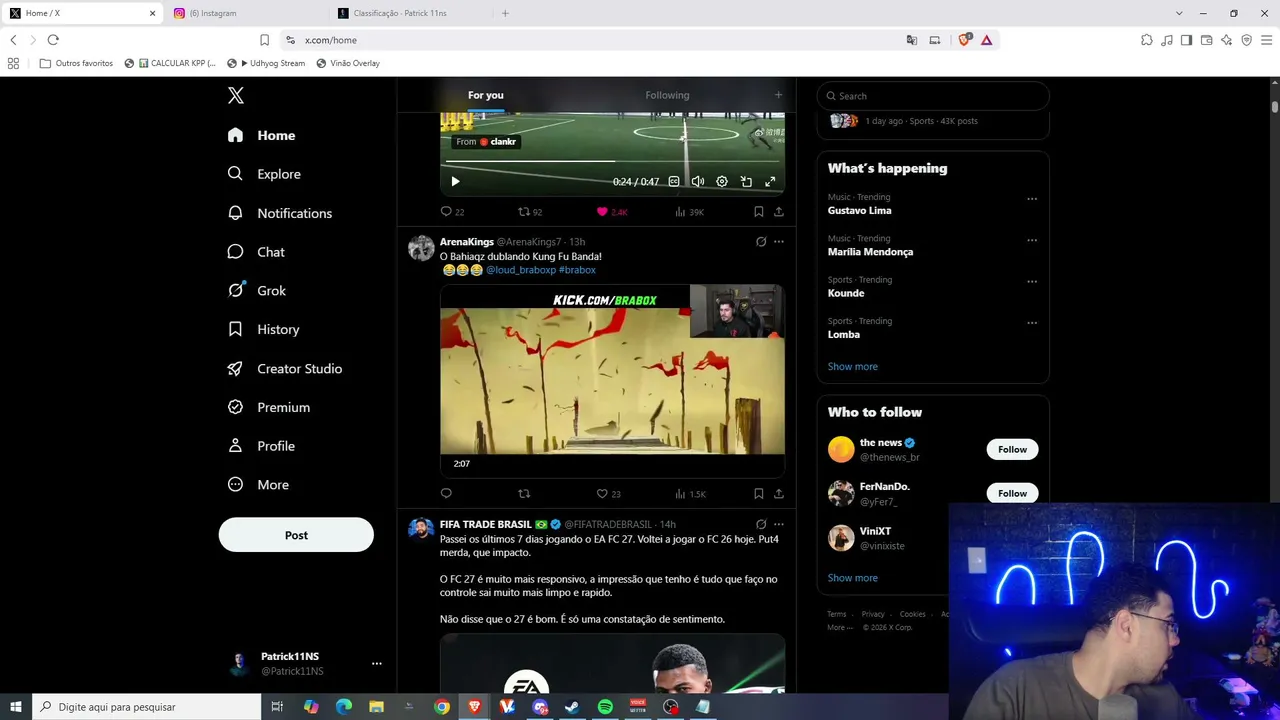Viewport: 1280px width, 720px height.
Task: Reload the page in the browser toolbar
Action: pyautogui.click(x=53, y=40)
